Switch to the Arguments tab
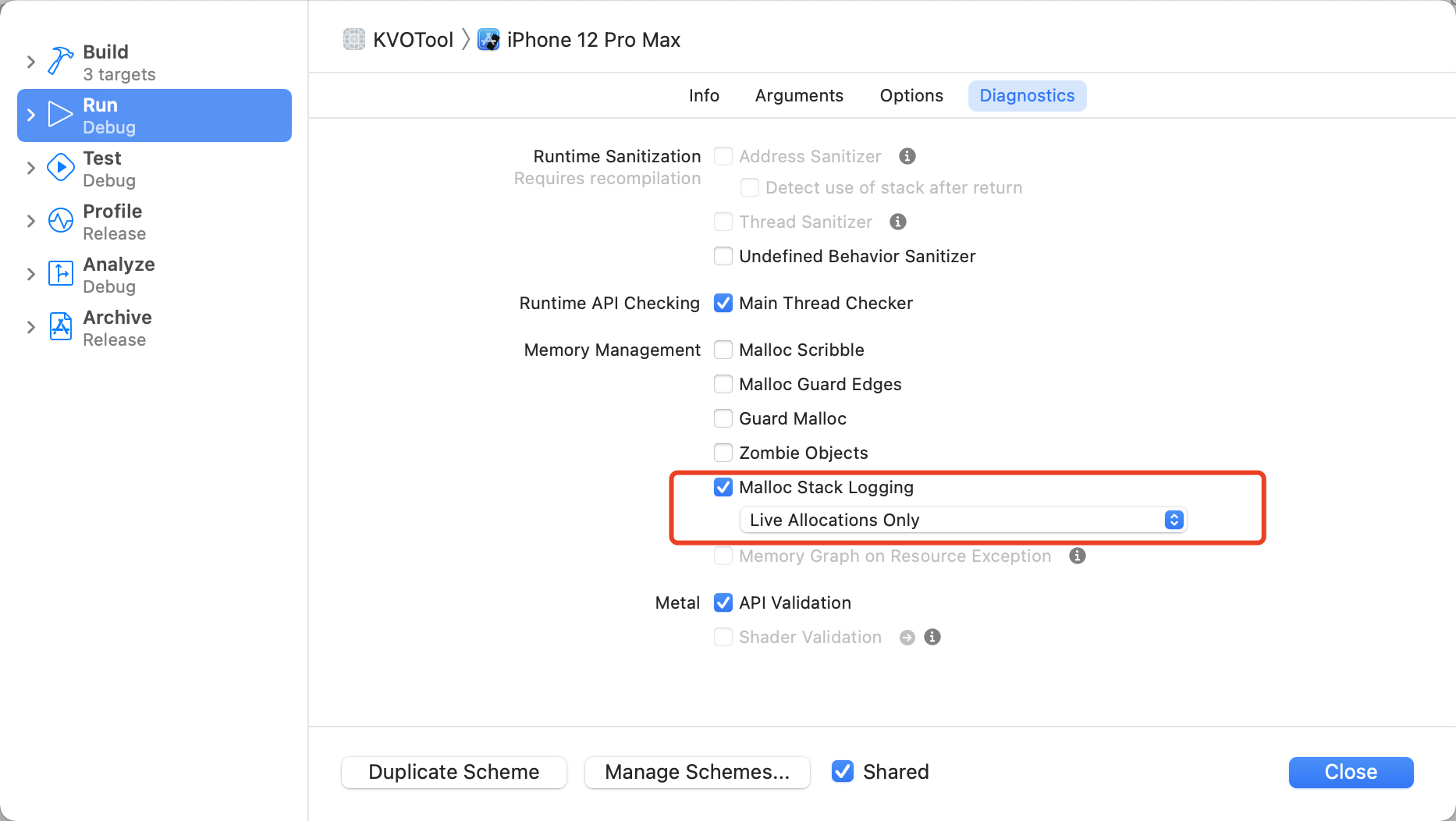The image size is (1456, 821). point(798,95)
